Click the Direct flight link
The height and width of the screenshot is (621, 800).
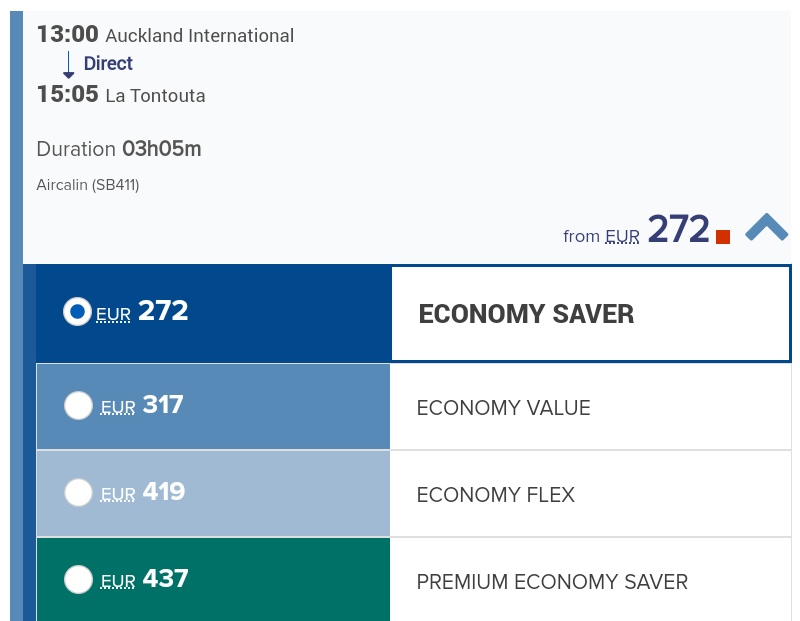(x=108, y=64)
